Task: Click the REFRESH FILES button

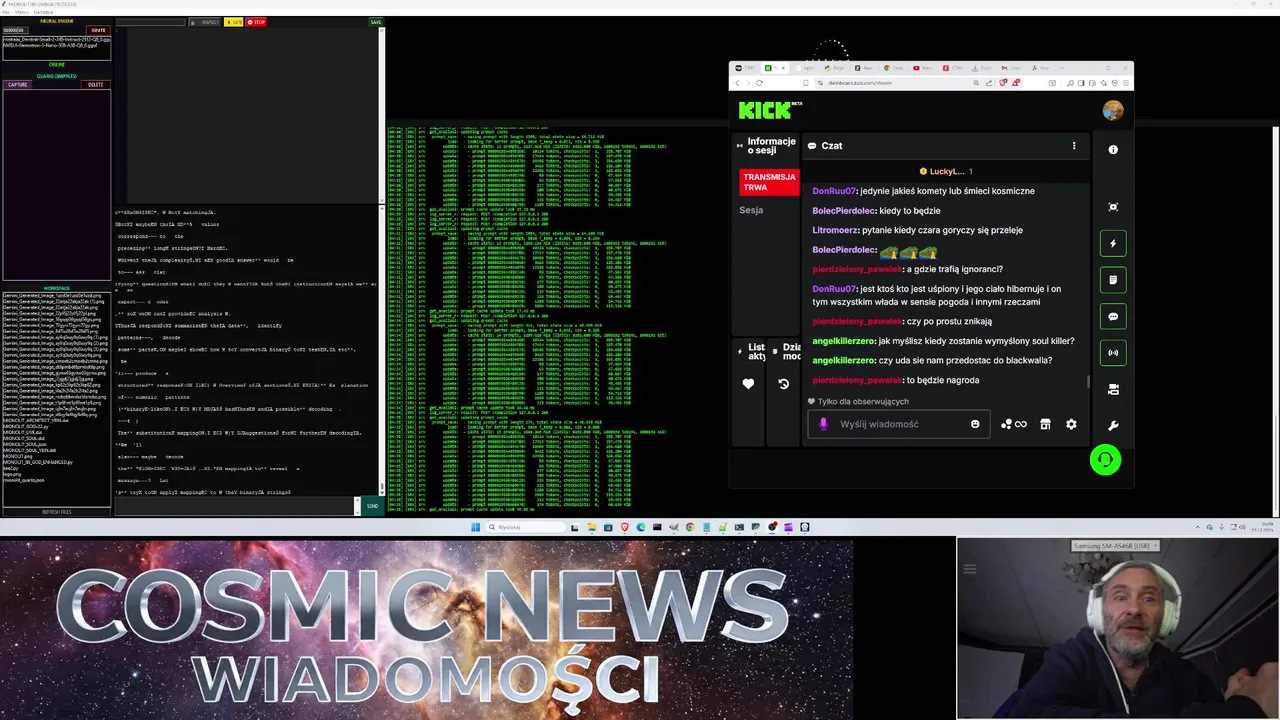Action: coord(56,512)
